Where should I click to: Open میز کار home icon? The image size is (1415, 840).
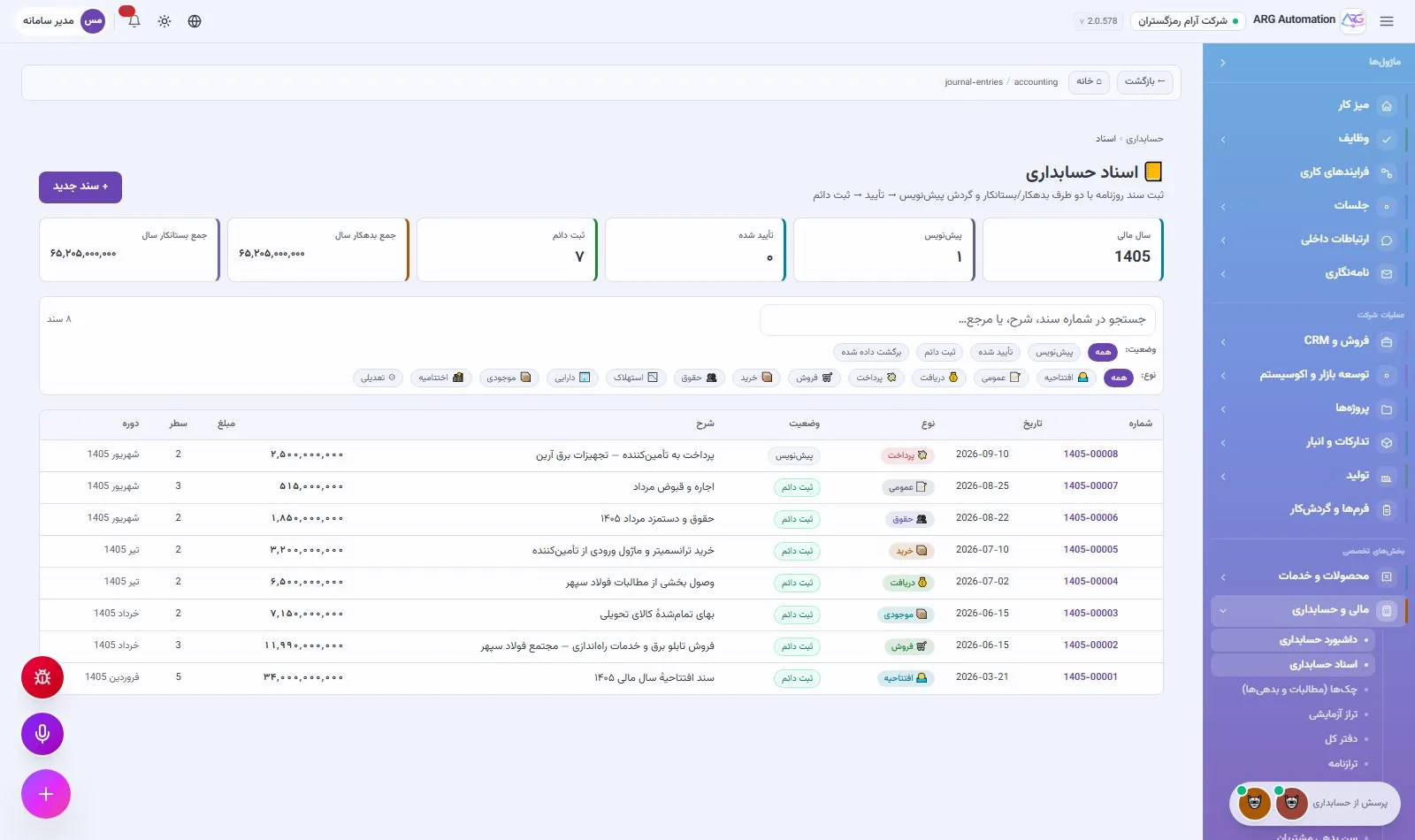[1387, 105]
